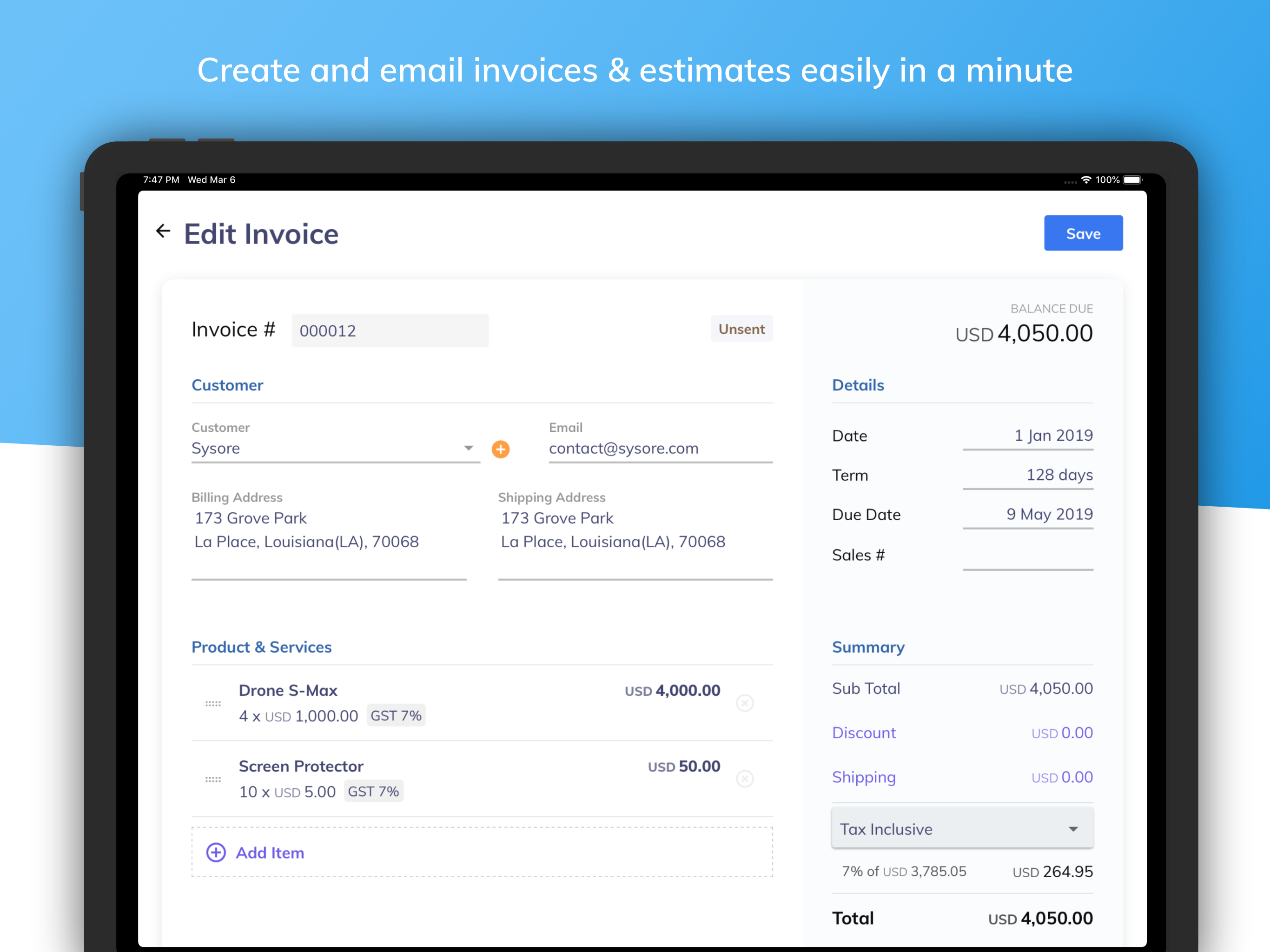Add new customer with orange plus icon

pos(501,449)
